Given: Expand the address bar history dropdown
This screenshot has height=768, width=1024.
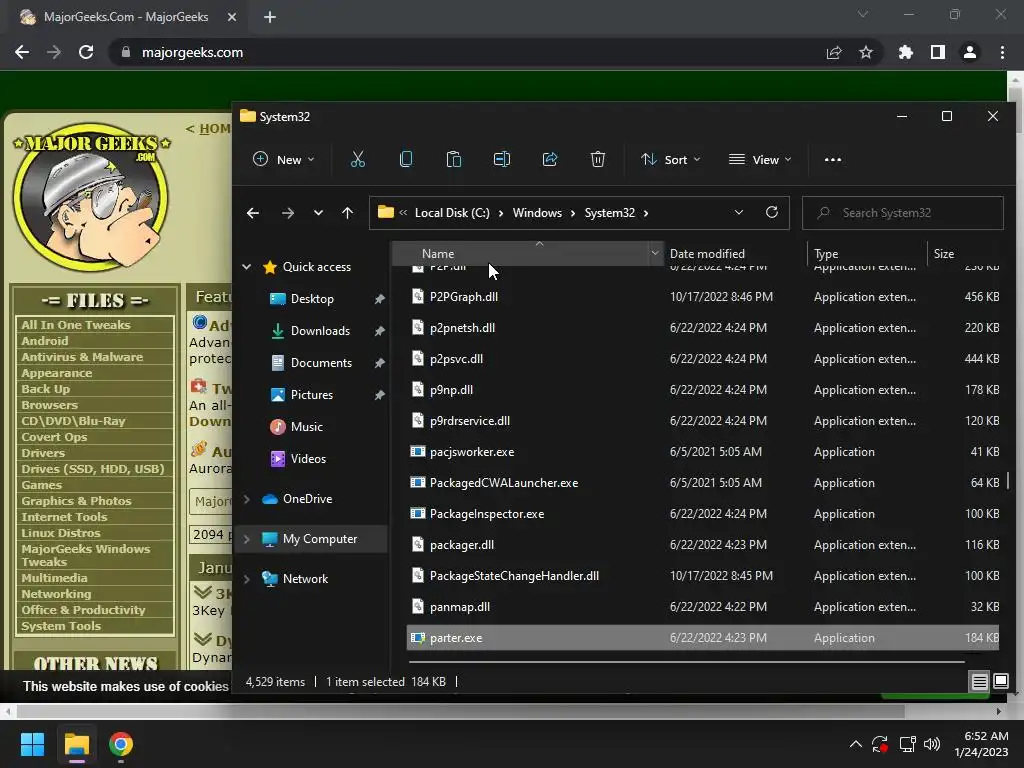Looking at the screenshot, I should (x=739, y=212).
